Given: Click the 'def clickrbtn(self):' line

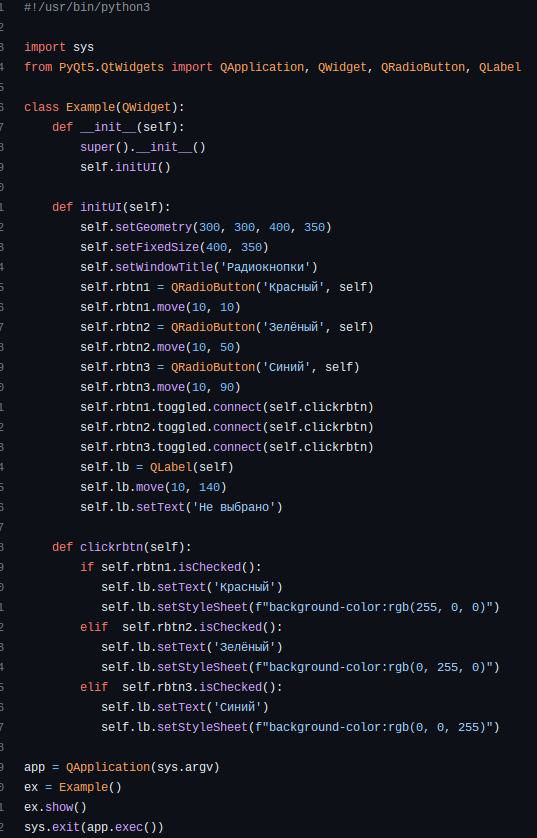Looking at the screenshot, I should tap(122, 547).
